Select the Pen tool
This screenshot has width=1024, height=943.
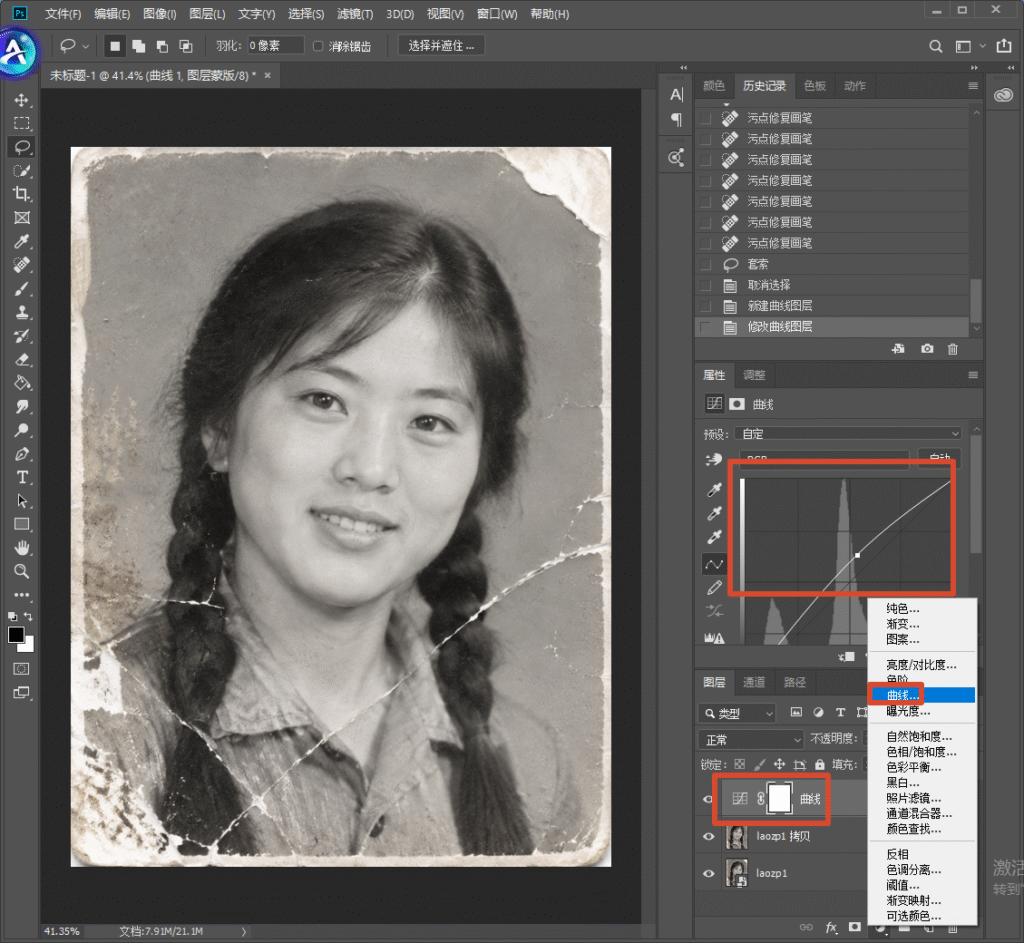(x=22, y=453)
